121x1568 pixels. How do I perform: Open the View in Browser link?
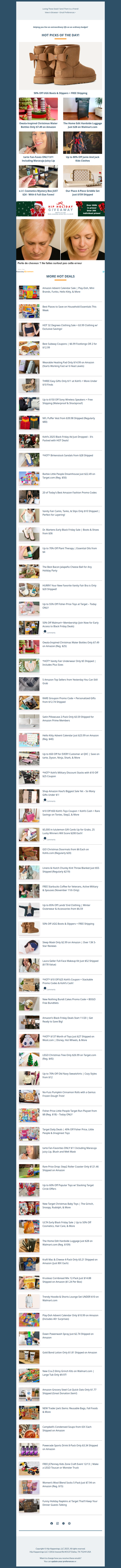(x=52, y=12)
